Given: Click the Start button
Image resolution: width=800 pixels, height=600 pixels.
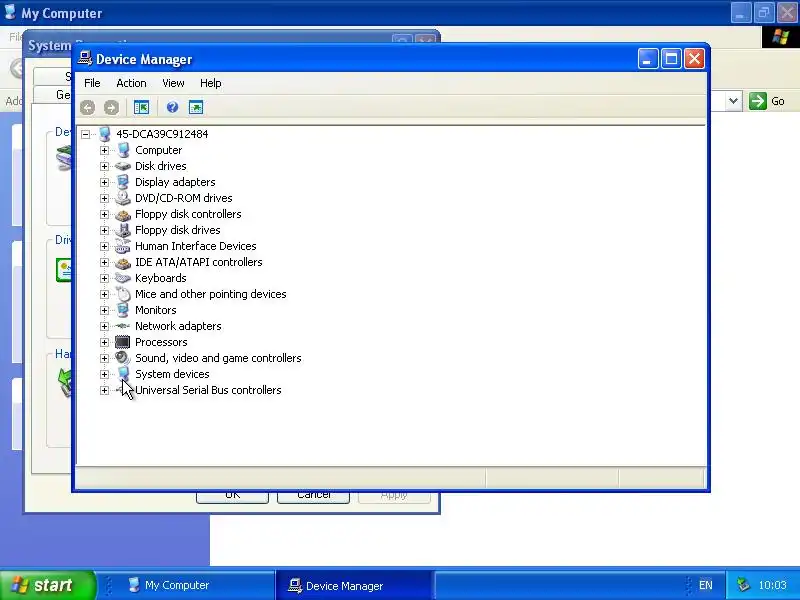Looking at the screenshot, I should (x=48, y=585).
